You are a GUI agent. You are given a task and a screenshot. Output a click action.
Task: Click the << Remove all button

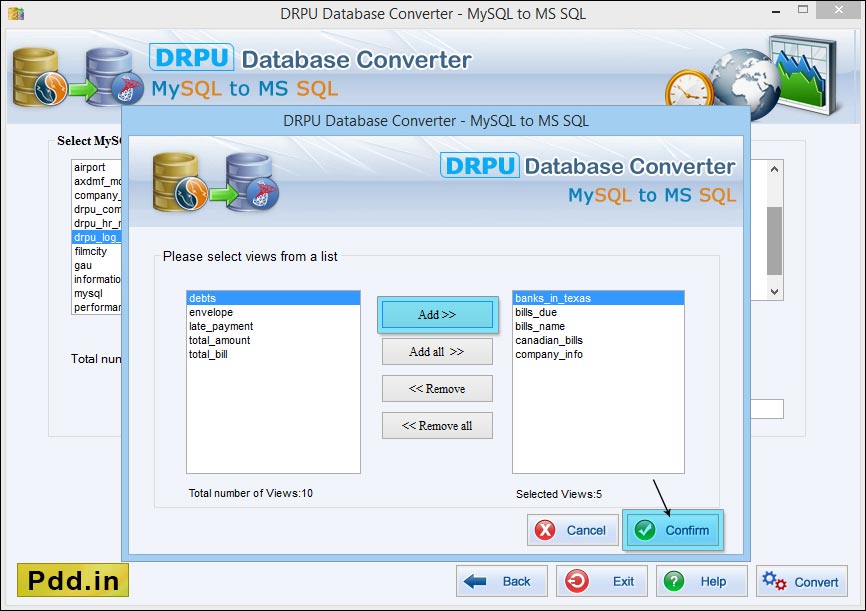point(437,425)
